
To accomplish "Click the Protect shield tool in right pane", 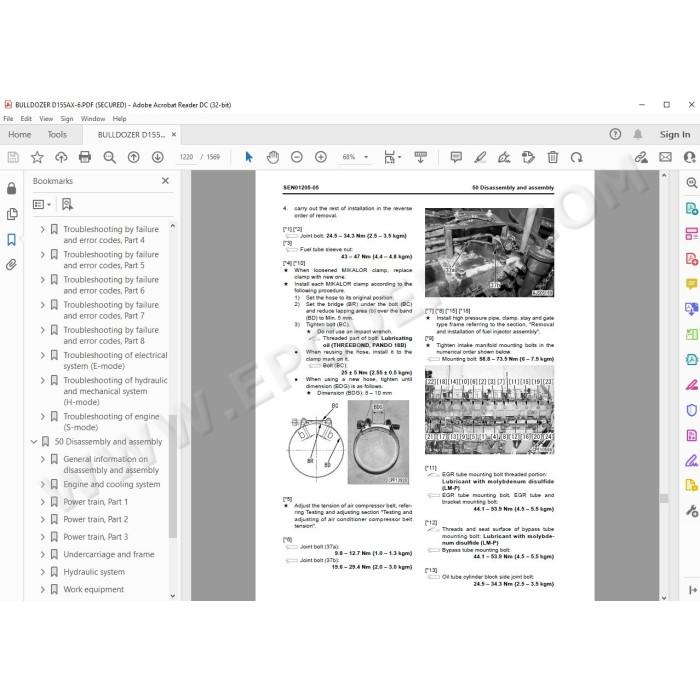I will 692,410.
